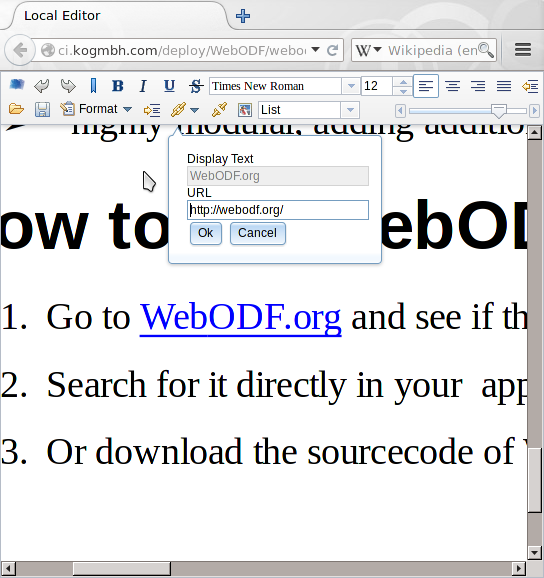Screen dimensions: 544x578
Task: Click the zoom slider handle
Action: (x=499, y=111)
